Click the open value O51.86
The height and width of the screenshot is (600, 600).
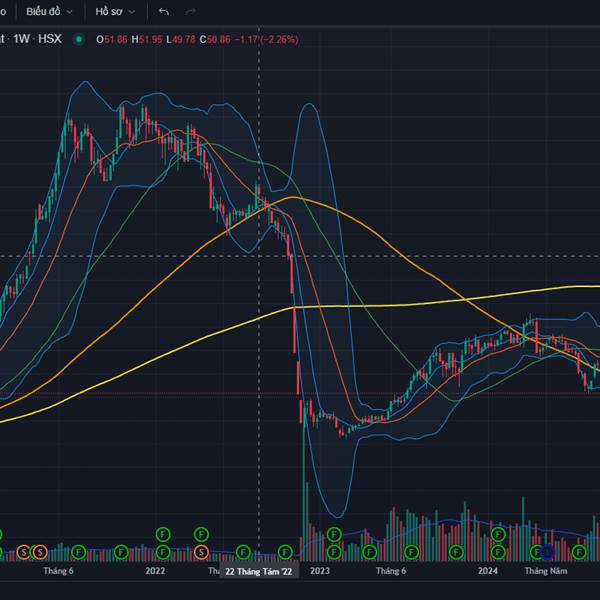pos(112,39)
